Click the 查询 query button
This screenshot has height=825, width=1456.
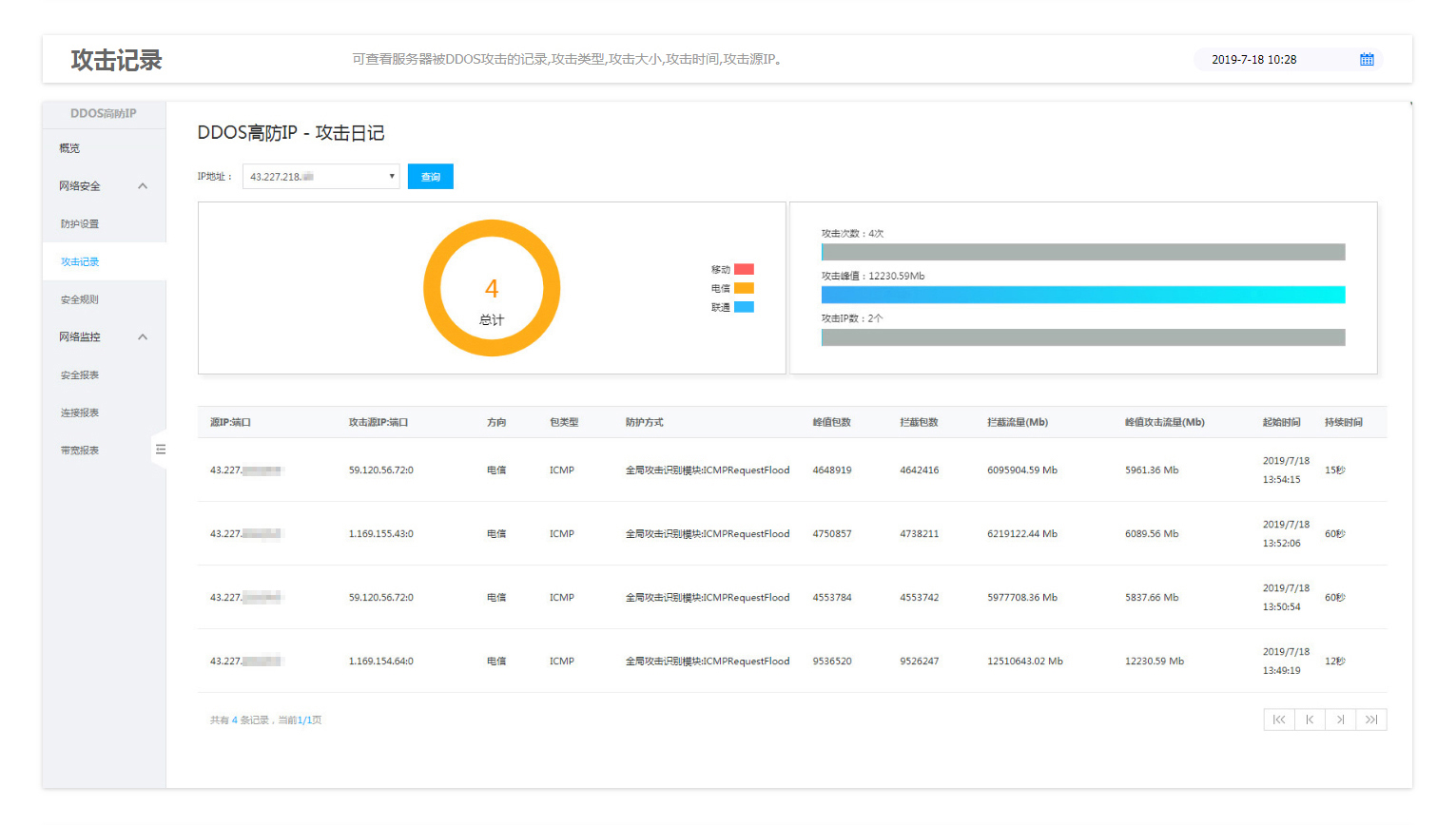[431, 177]
